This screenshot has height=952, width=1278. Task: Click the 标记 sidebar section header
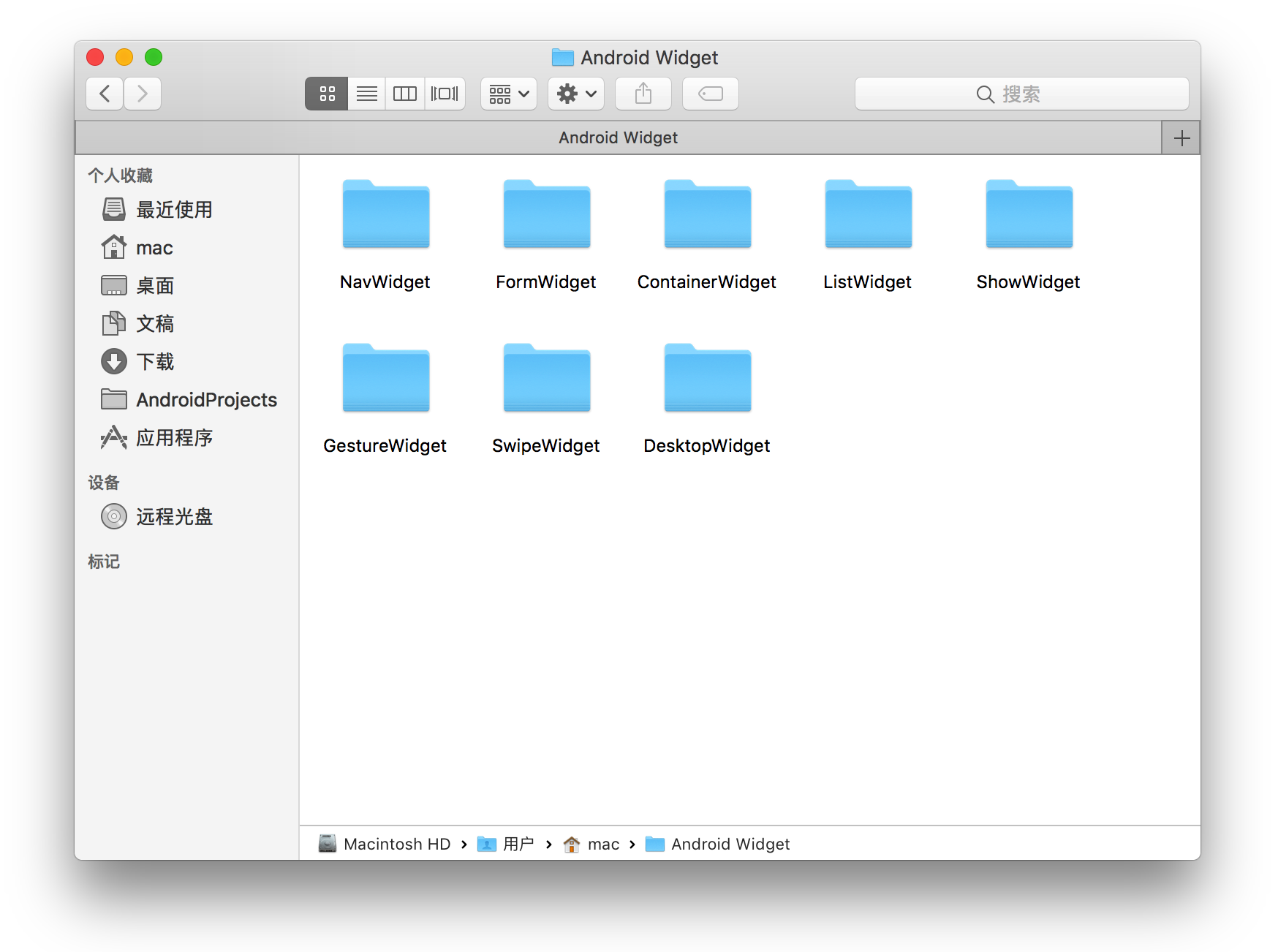(104, 562)
